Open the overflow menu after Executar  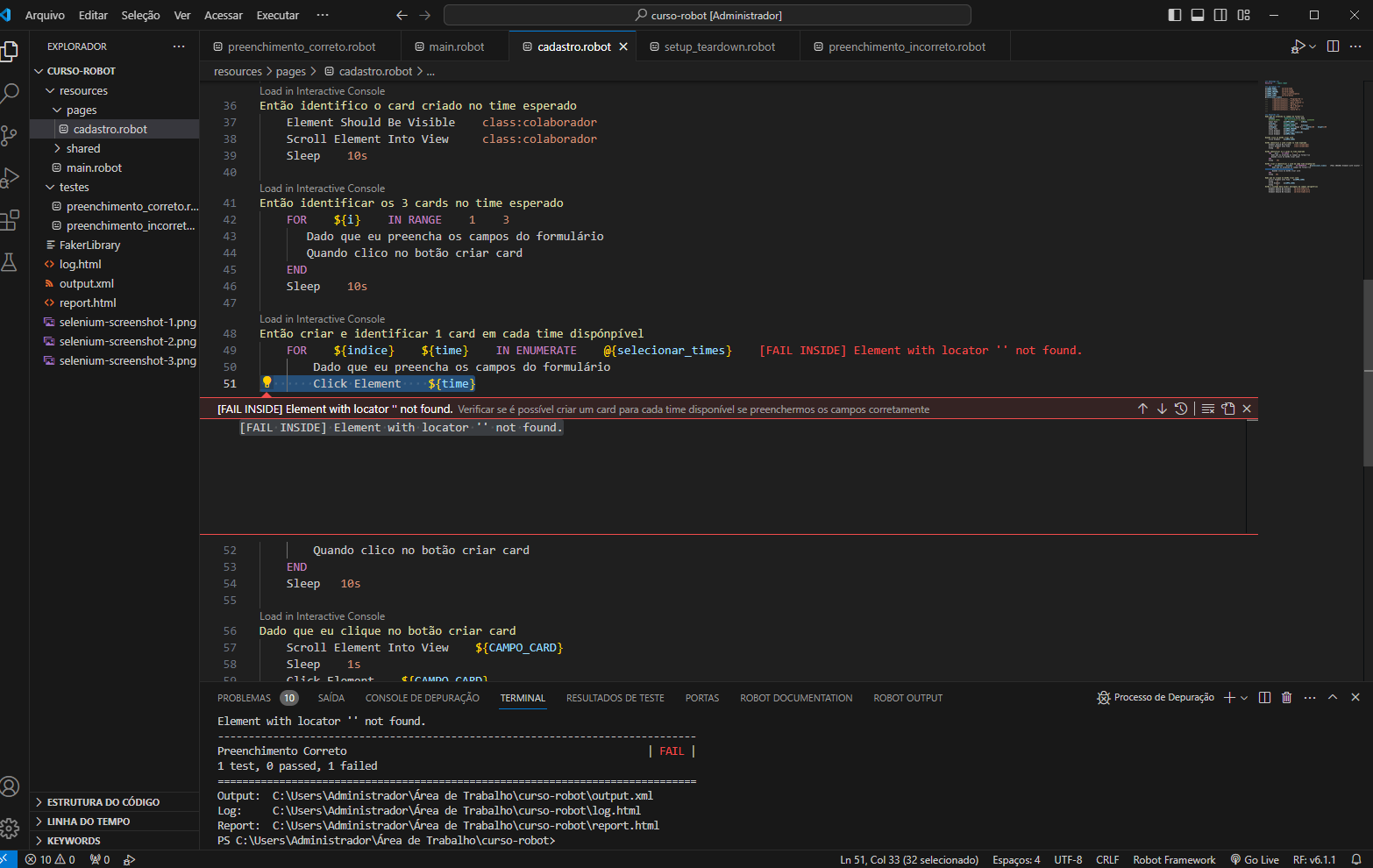323,15
